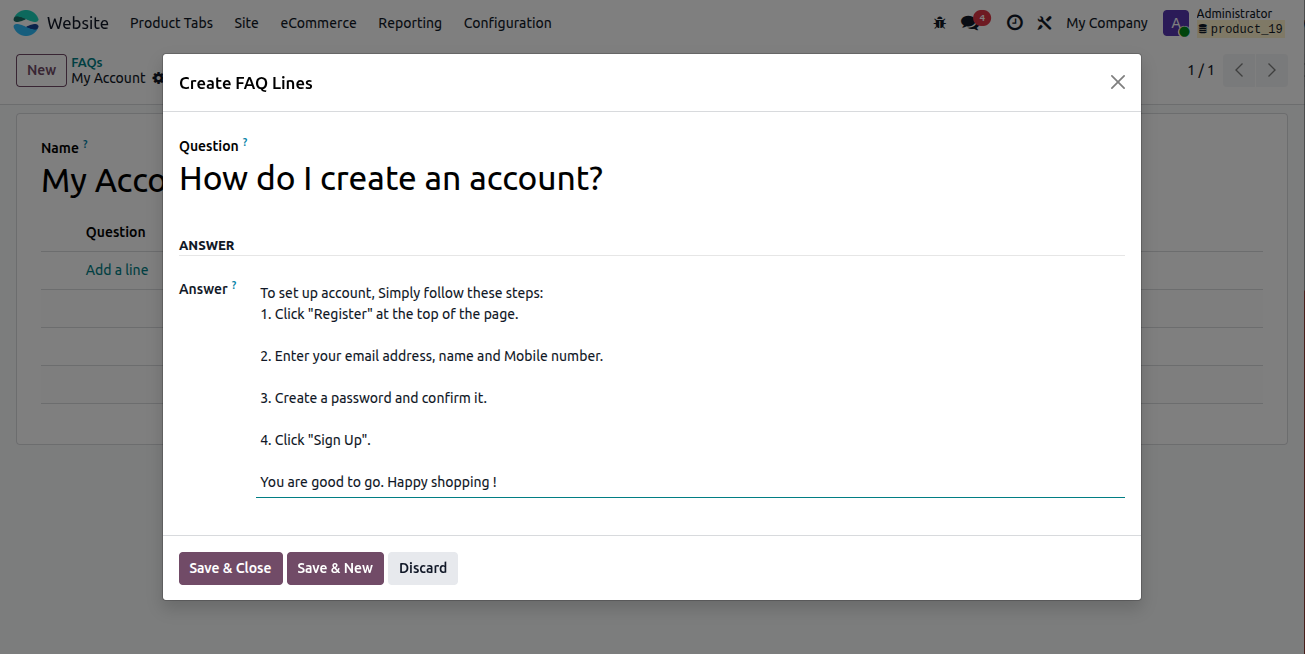The image size is (1305, 654).
Task: Open the debug bug icon menu
Action: coord(939,23)
